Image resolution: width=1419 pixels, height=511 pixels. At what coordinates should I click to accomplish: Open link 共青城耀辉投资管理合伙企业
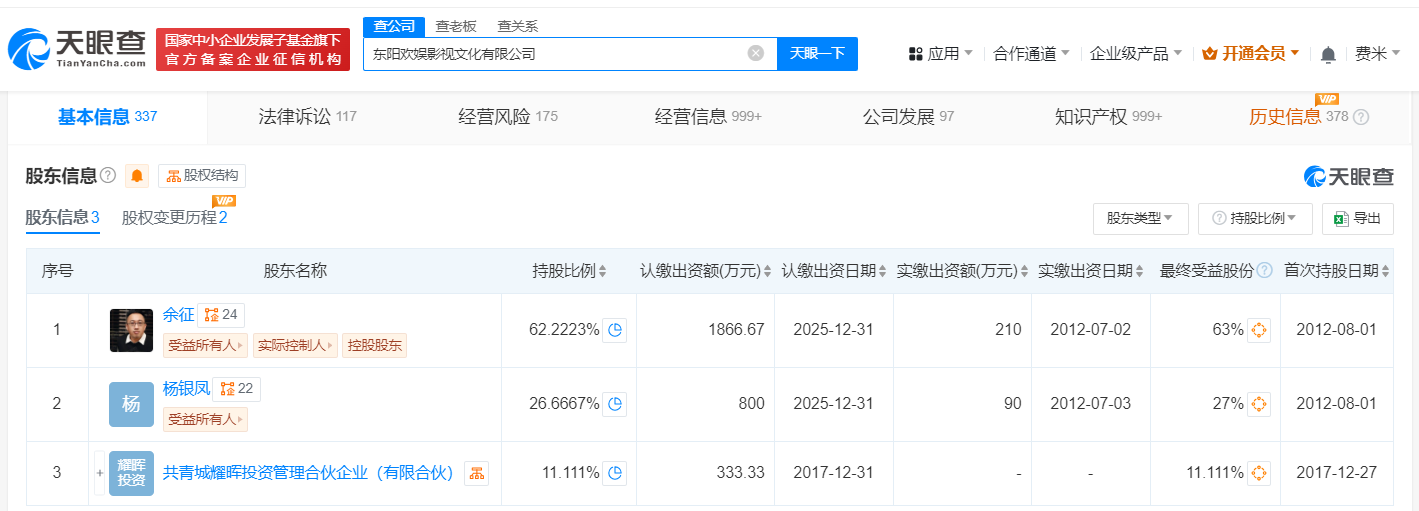point(308,473)
